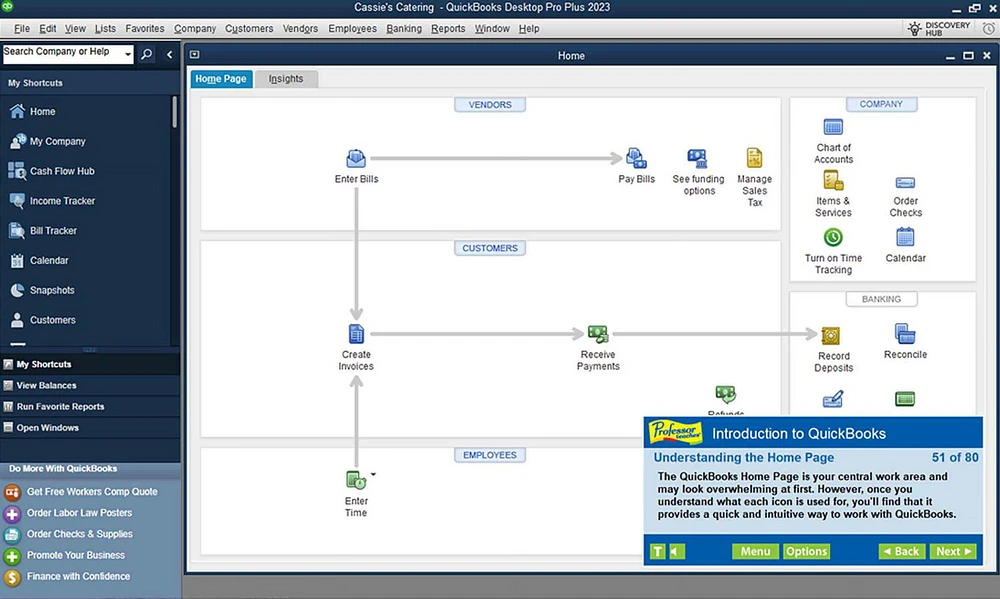The image size is (1000, 599).
Task: Toggle the tutorial T text button
Action: (658, 551)
